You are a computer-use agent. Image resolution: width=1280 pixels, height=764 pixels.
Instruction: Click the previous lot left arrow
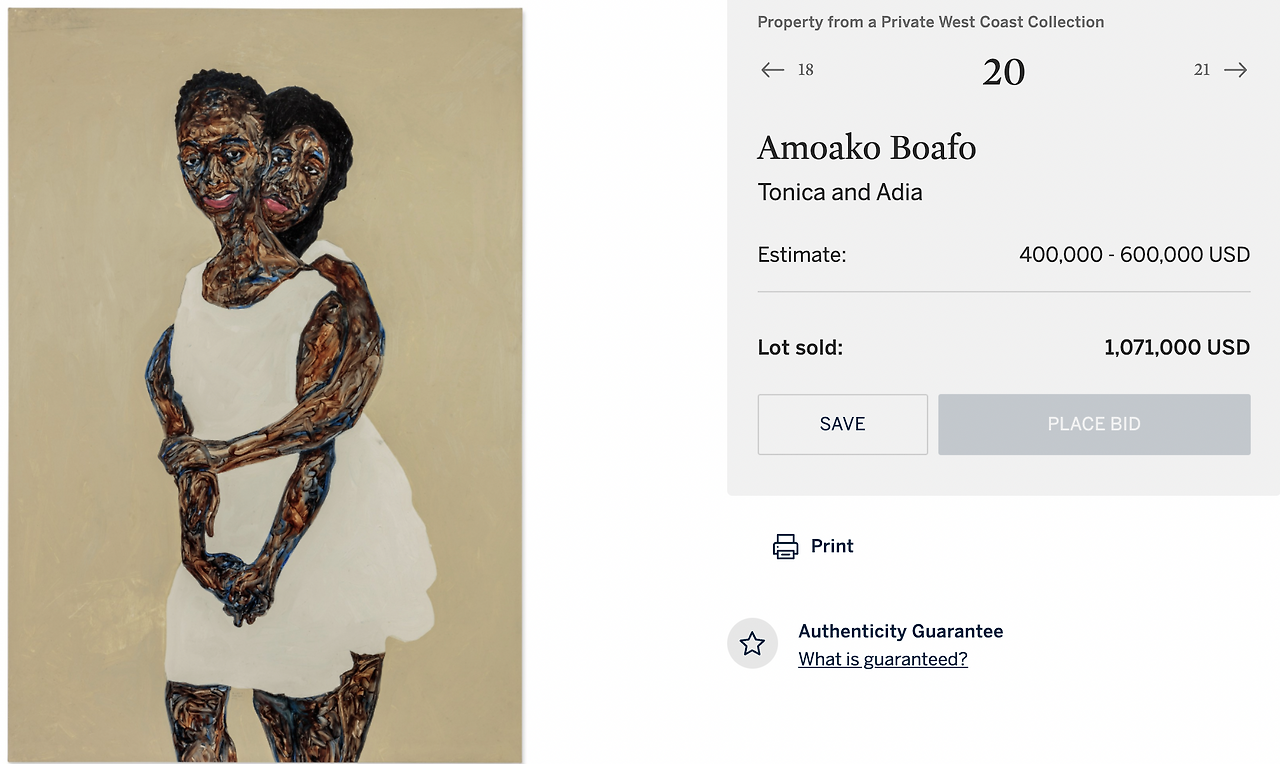tap(772, 70)
